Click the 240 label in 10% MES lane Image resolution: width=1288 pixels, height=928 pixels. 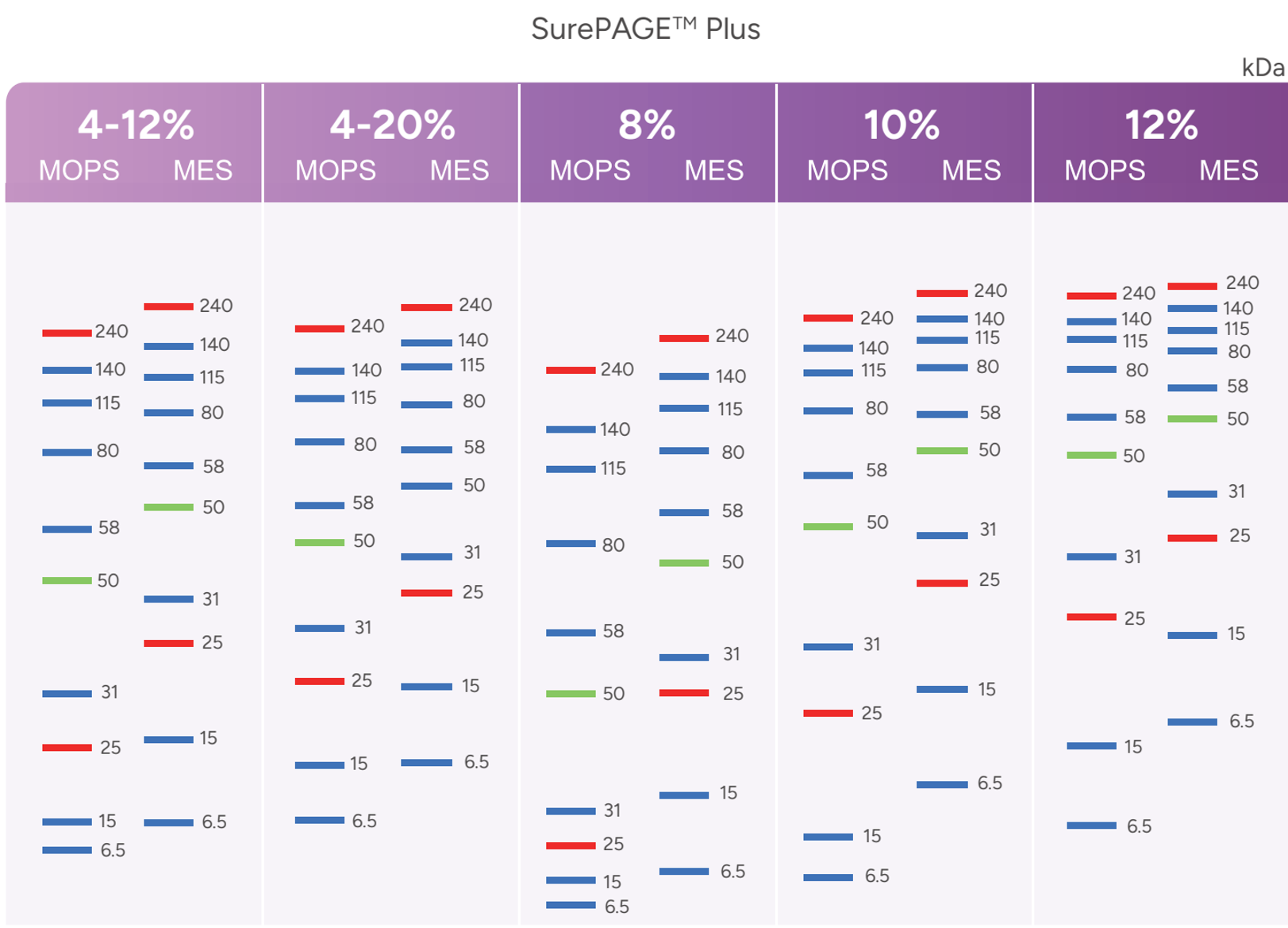tap(990, 291)
